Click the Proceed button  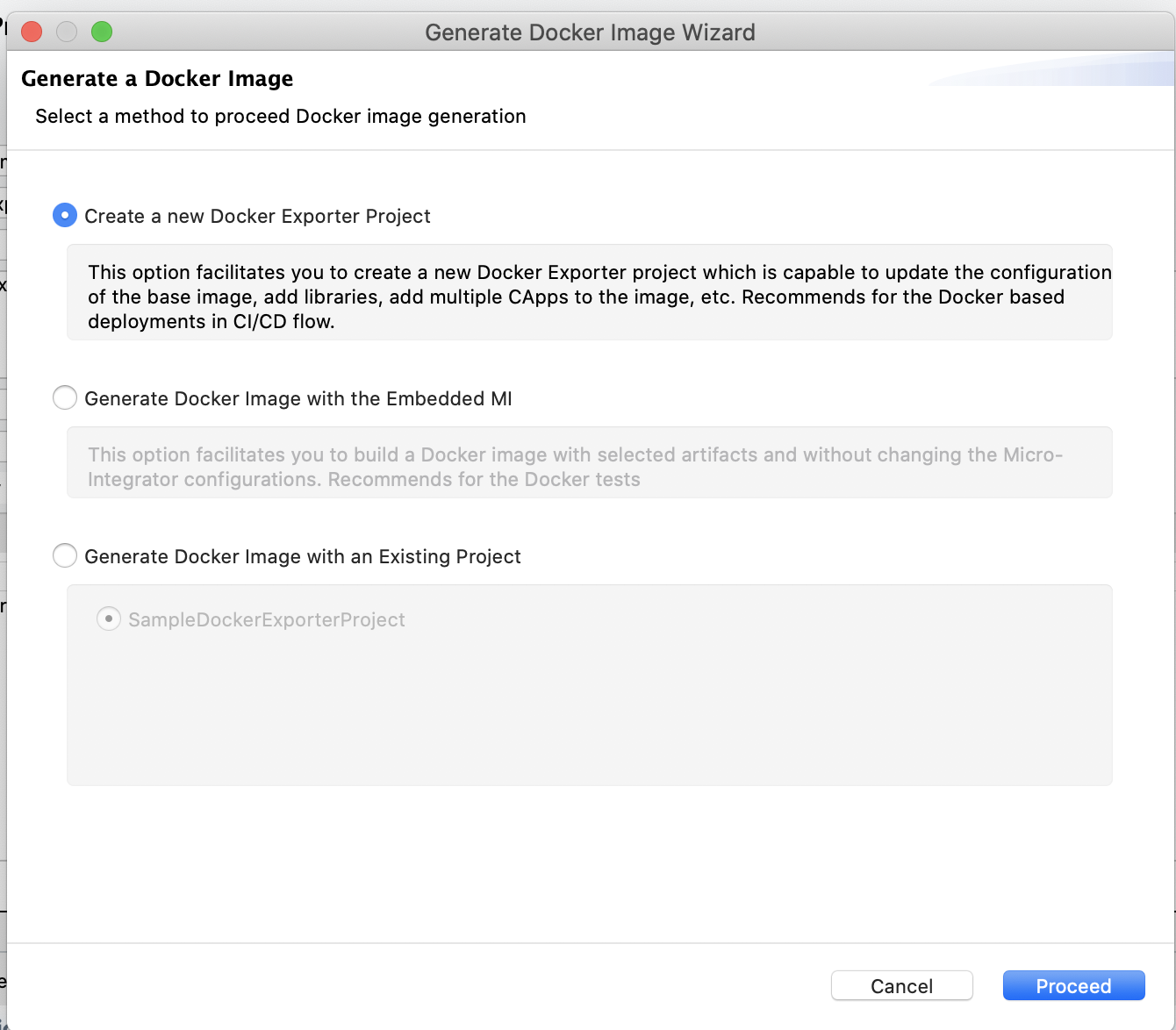(x=1073, y=985)
